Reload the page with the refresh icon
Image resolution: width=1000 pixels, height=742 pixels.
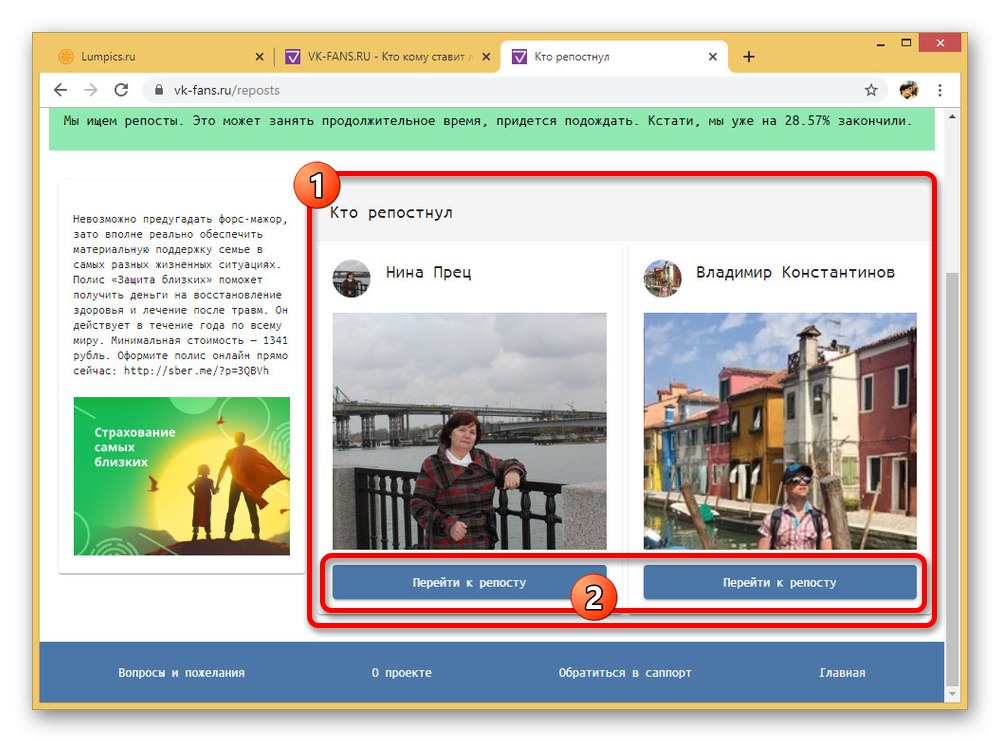(x=121, y=91)
